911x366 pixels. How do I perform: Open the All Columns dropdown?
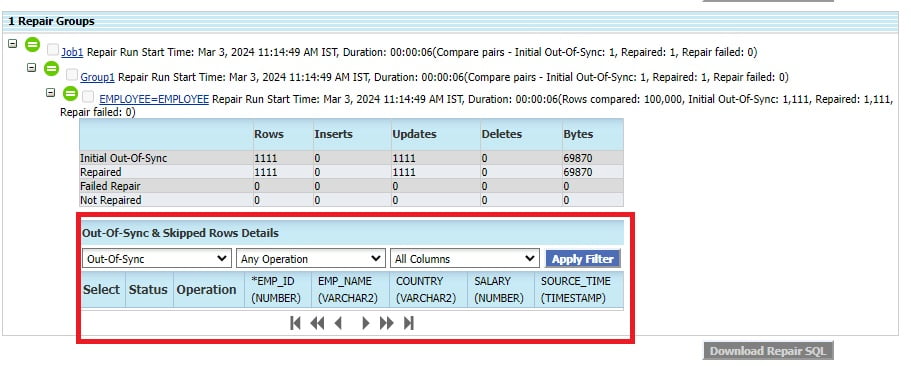click(x=465, y=259)
